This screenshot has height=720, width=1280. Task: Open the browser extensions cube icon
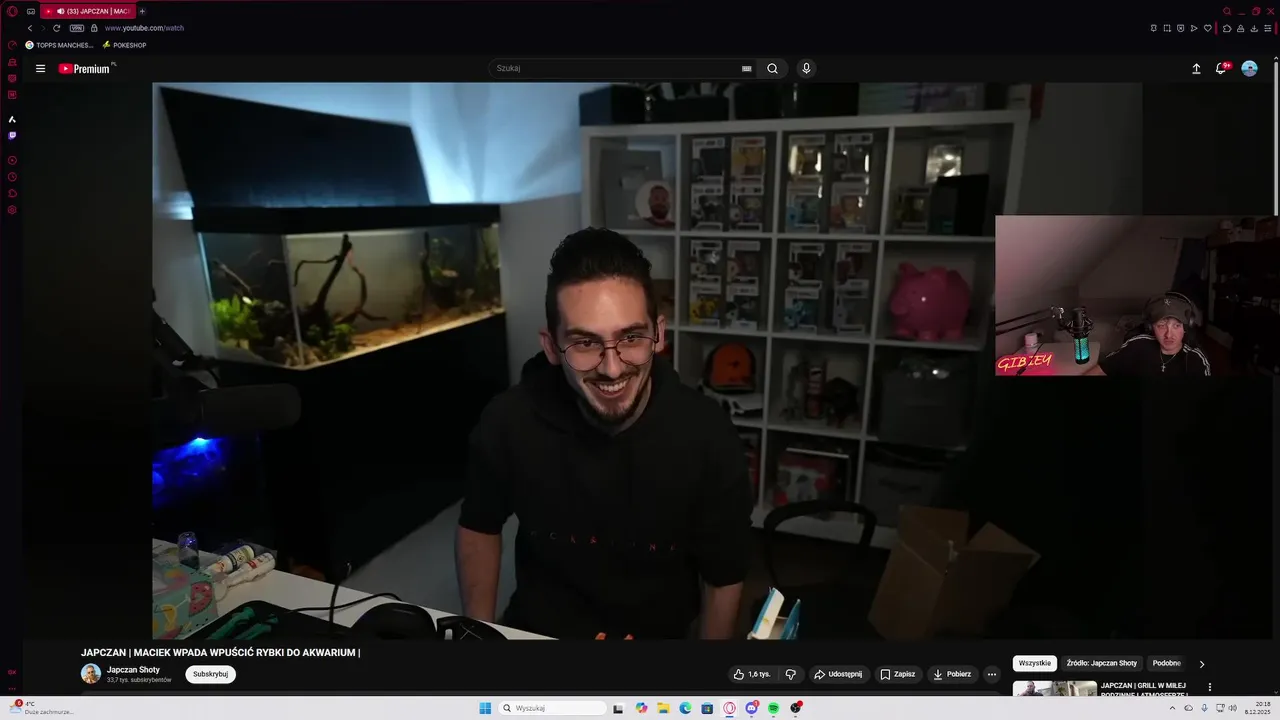click(1227, 28)
